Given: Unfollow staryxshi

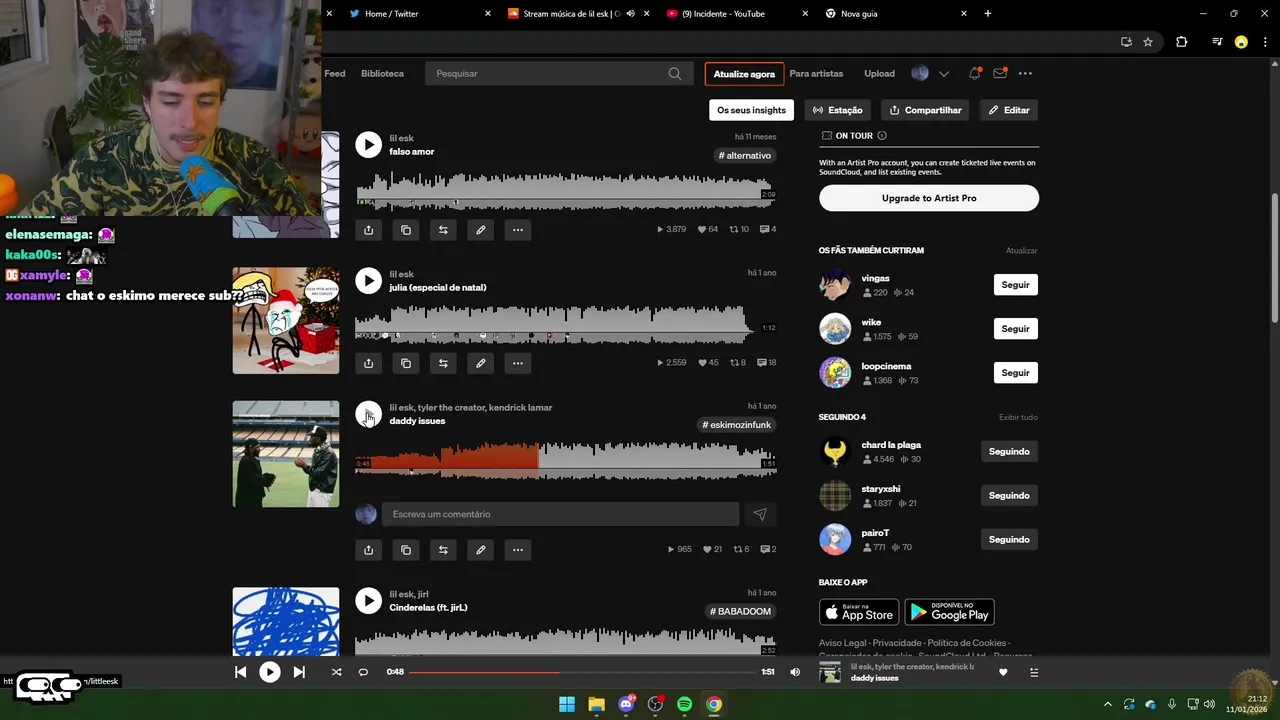Looking at the screenshot, I should click(x=1009, y=496).
